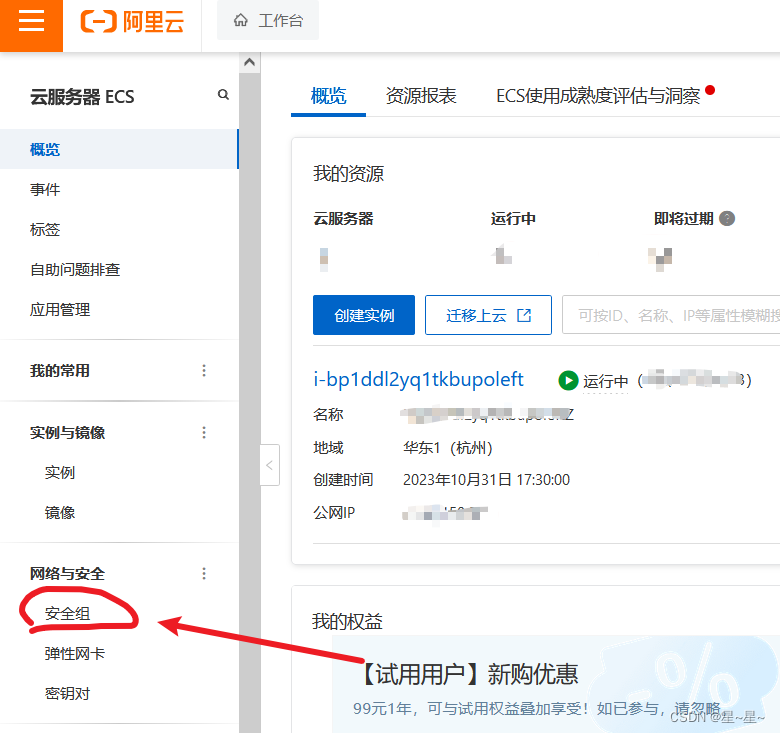Switch to the 概览 tab
The width and height of the screenshot is (780, 733).
[328, 96]
